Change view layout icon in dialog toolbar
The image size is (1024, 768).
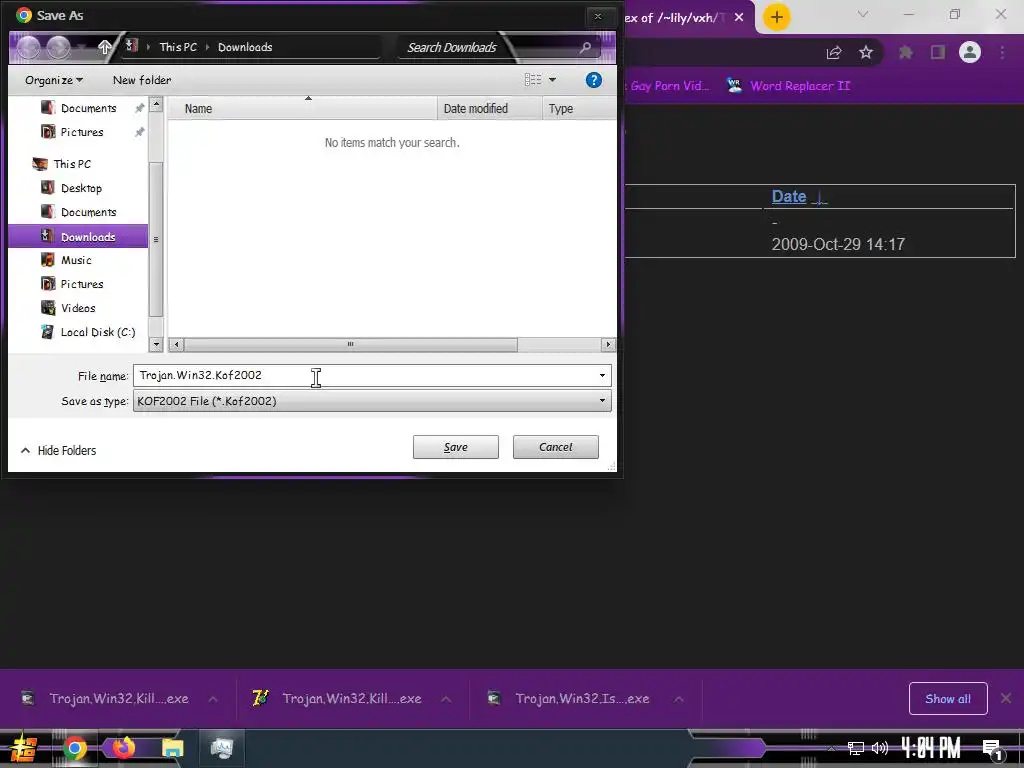tap(533, 80)
